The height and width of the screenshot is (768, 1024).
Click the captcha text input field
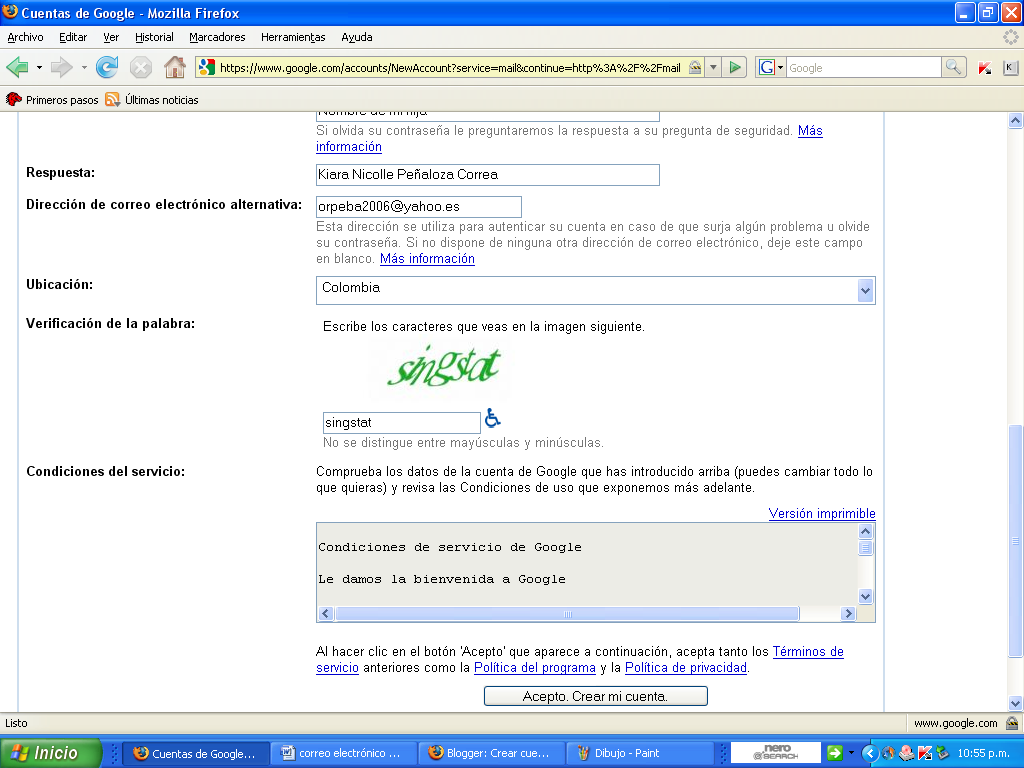pyautogui.click(x=401, y=423)
